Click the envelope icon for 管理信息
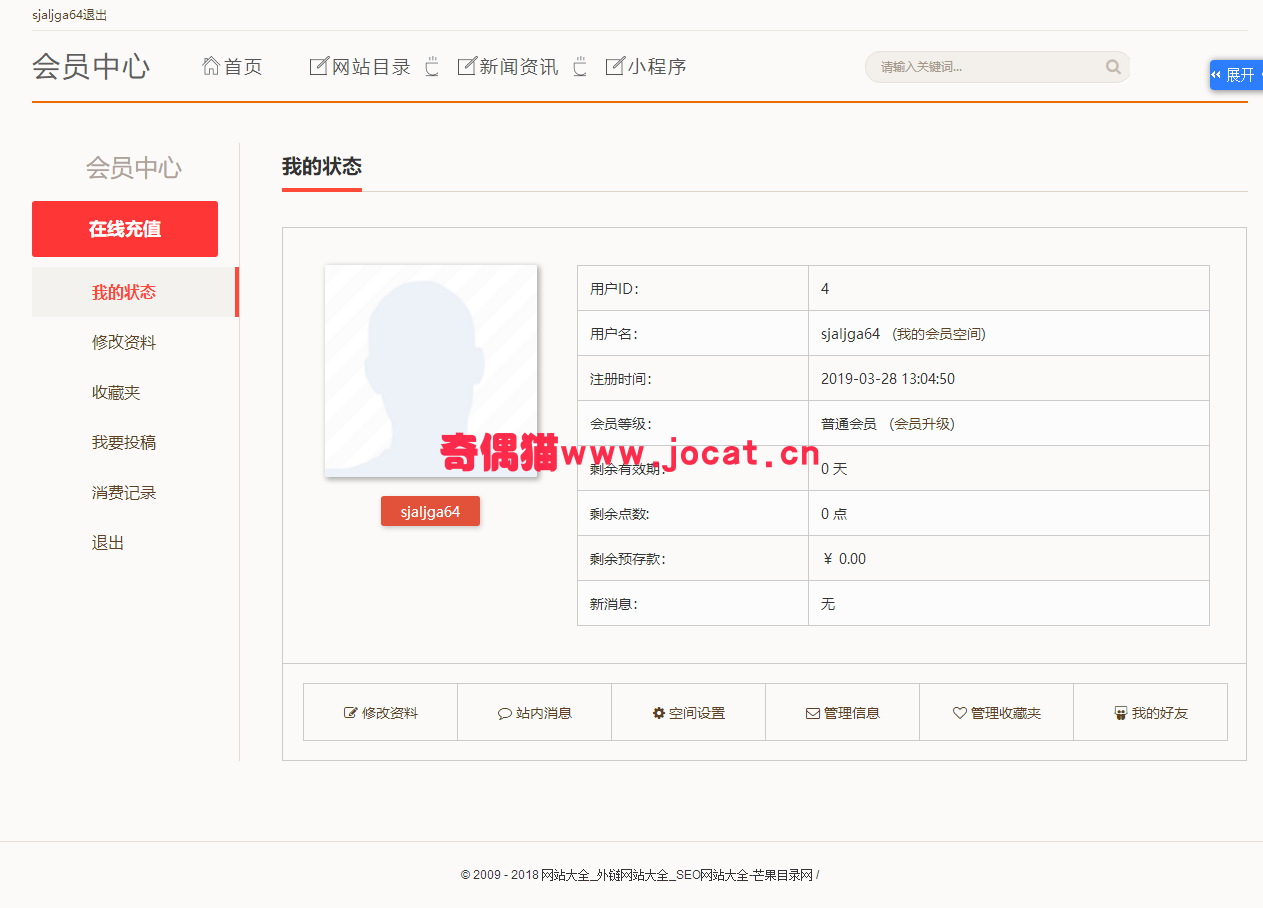Screen dimensions: 1263x908 tap(813, 713)
